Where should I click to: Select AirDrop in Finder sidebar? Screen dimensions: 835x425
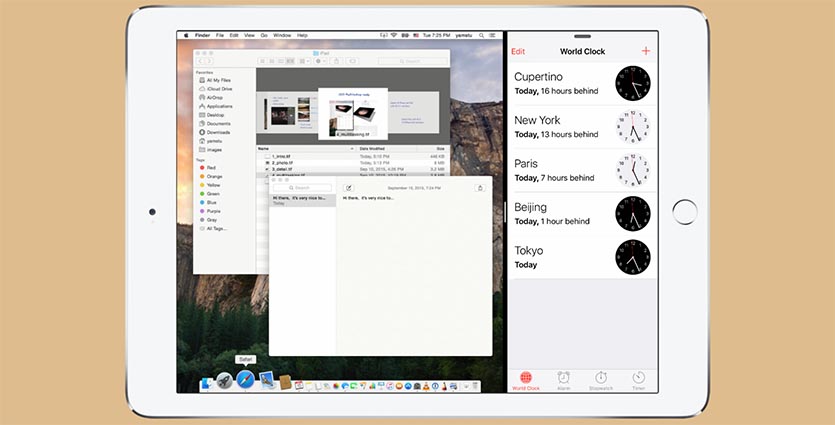click(214, 97)
